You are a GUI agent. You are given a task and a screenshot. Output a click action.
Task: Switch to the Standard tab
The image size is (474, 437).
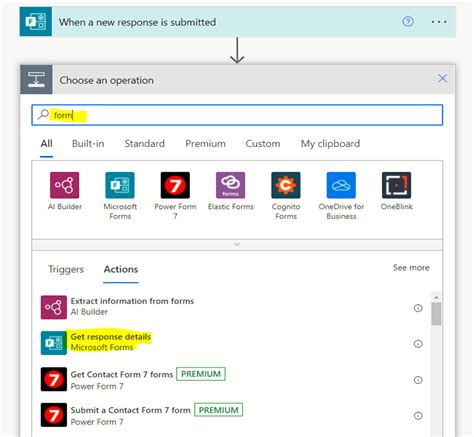(145, 144)
